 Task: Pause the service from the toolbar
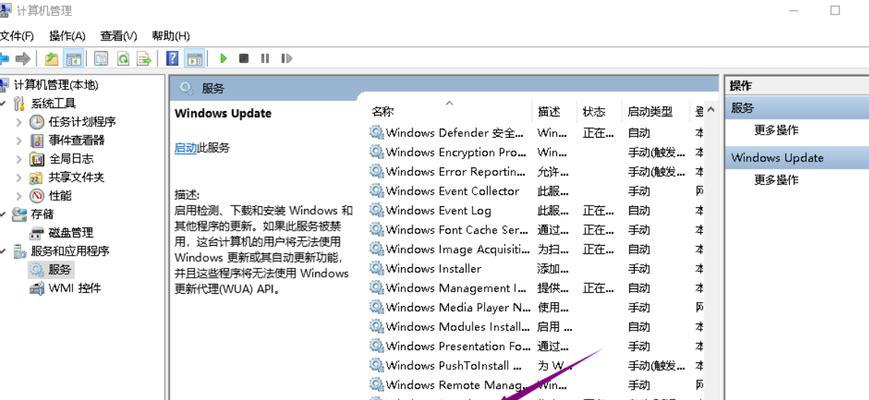pos(265,58)
